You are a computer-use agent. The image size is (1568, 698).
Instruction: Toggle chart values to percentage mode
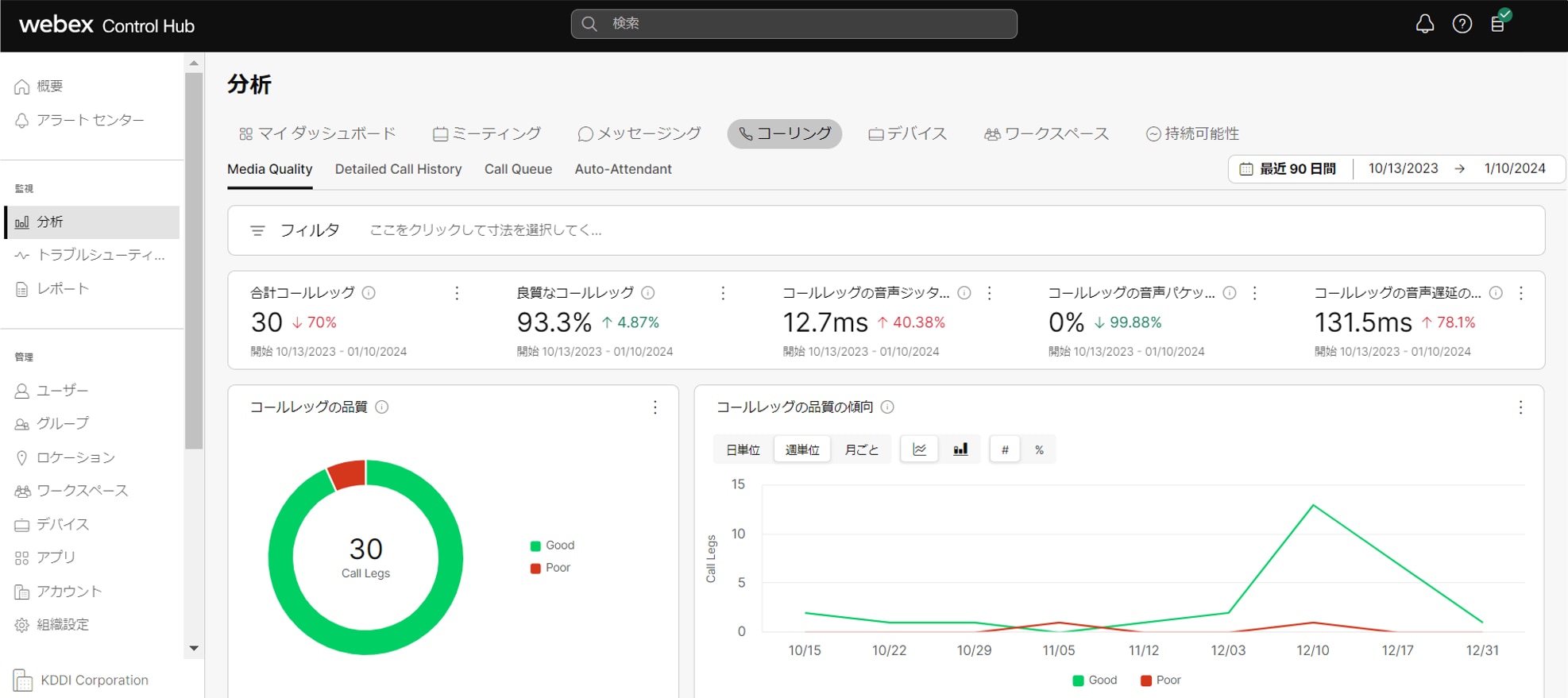tap(1039, 449)
